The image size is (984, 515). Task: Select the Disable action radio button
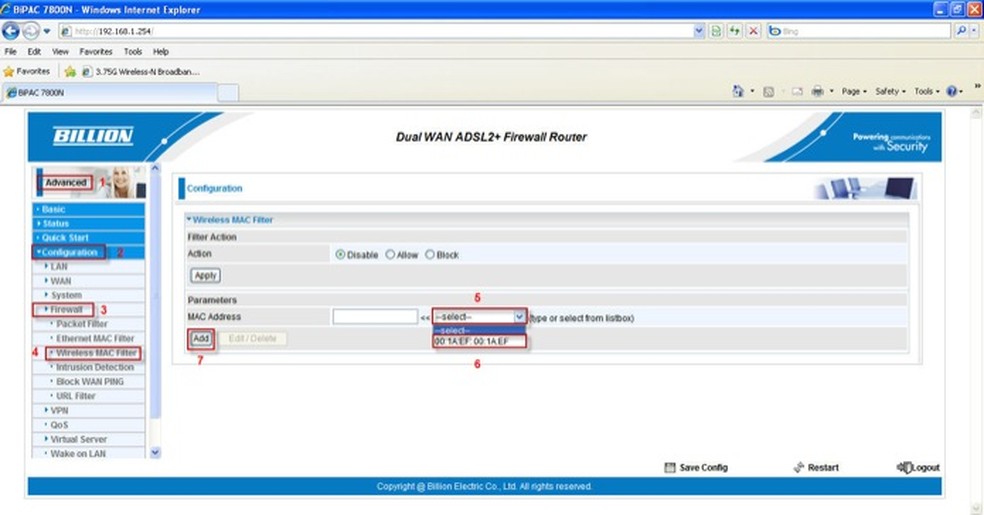(340, 255)
